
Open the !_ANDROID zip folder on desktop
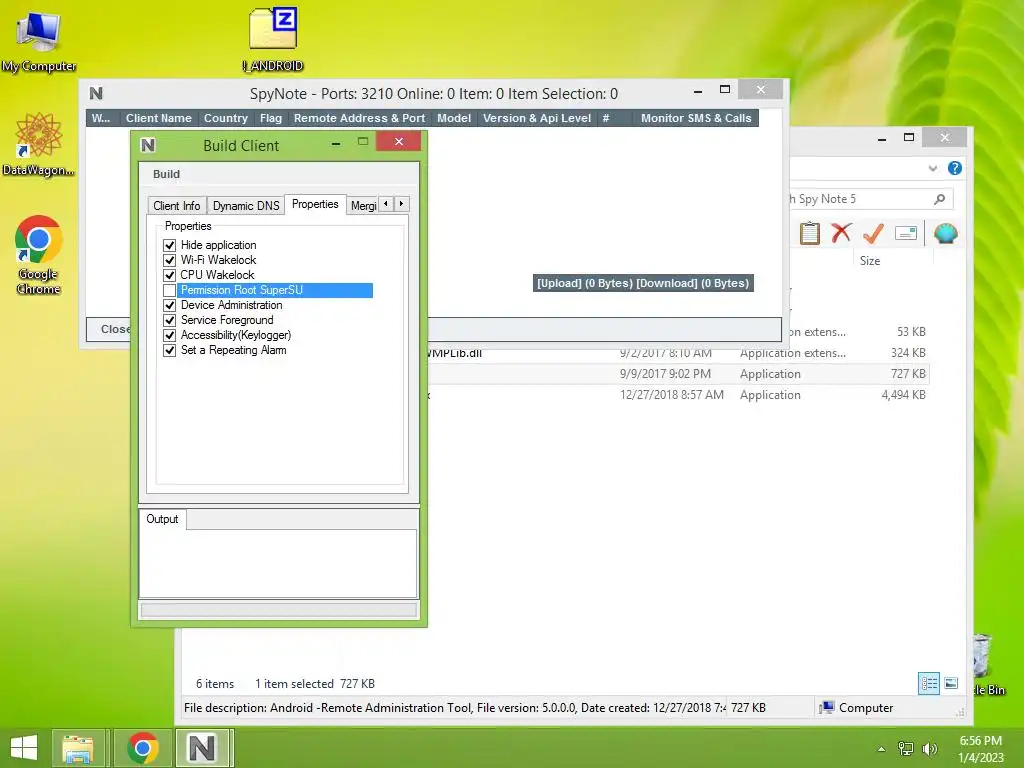point(273,39)
